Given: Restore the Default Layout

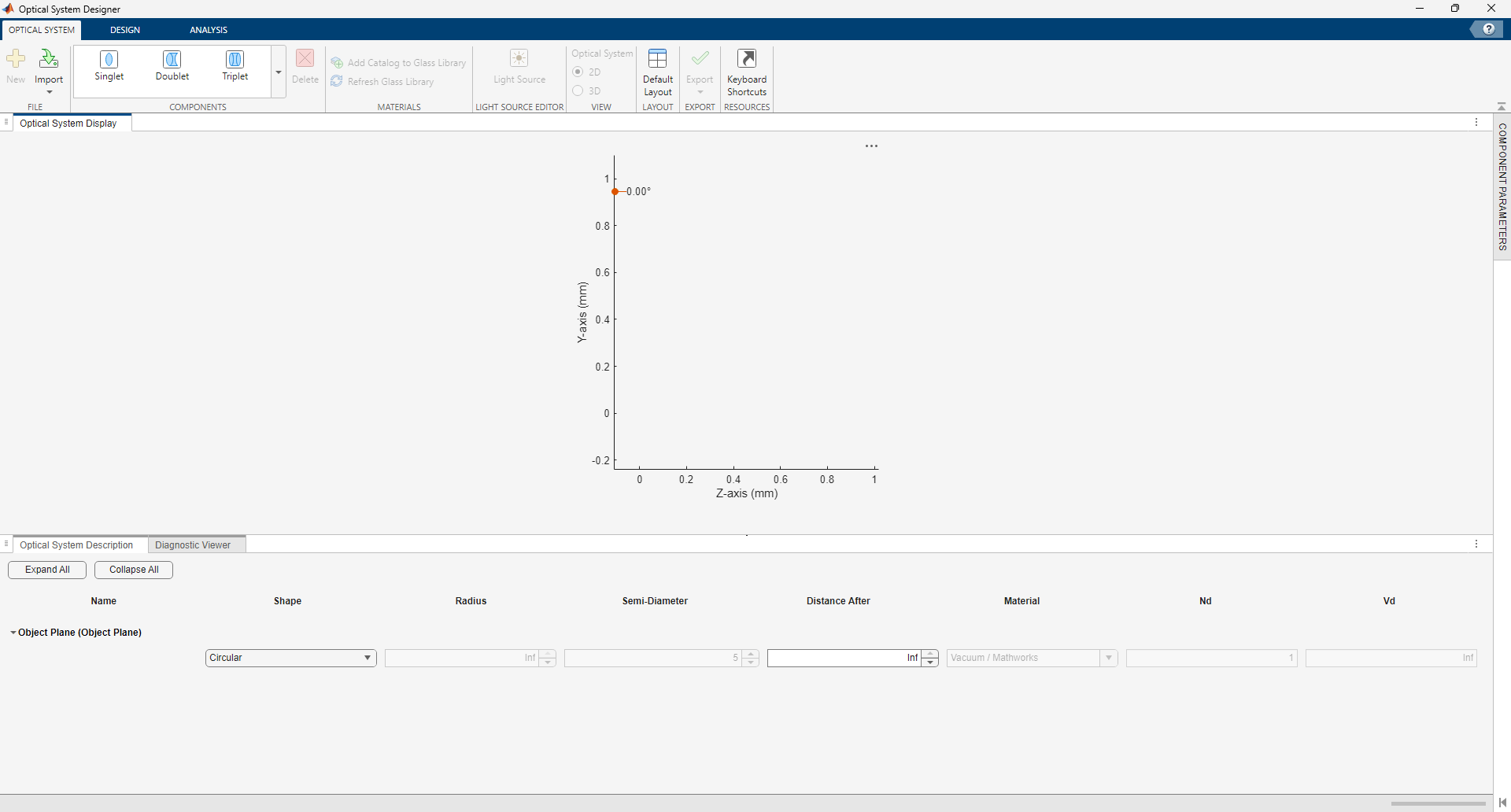Looking at the screenshot, I should (x=658, y=73).
